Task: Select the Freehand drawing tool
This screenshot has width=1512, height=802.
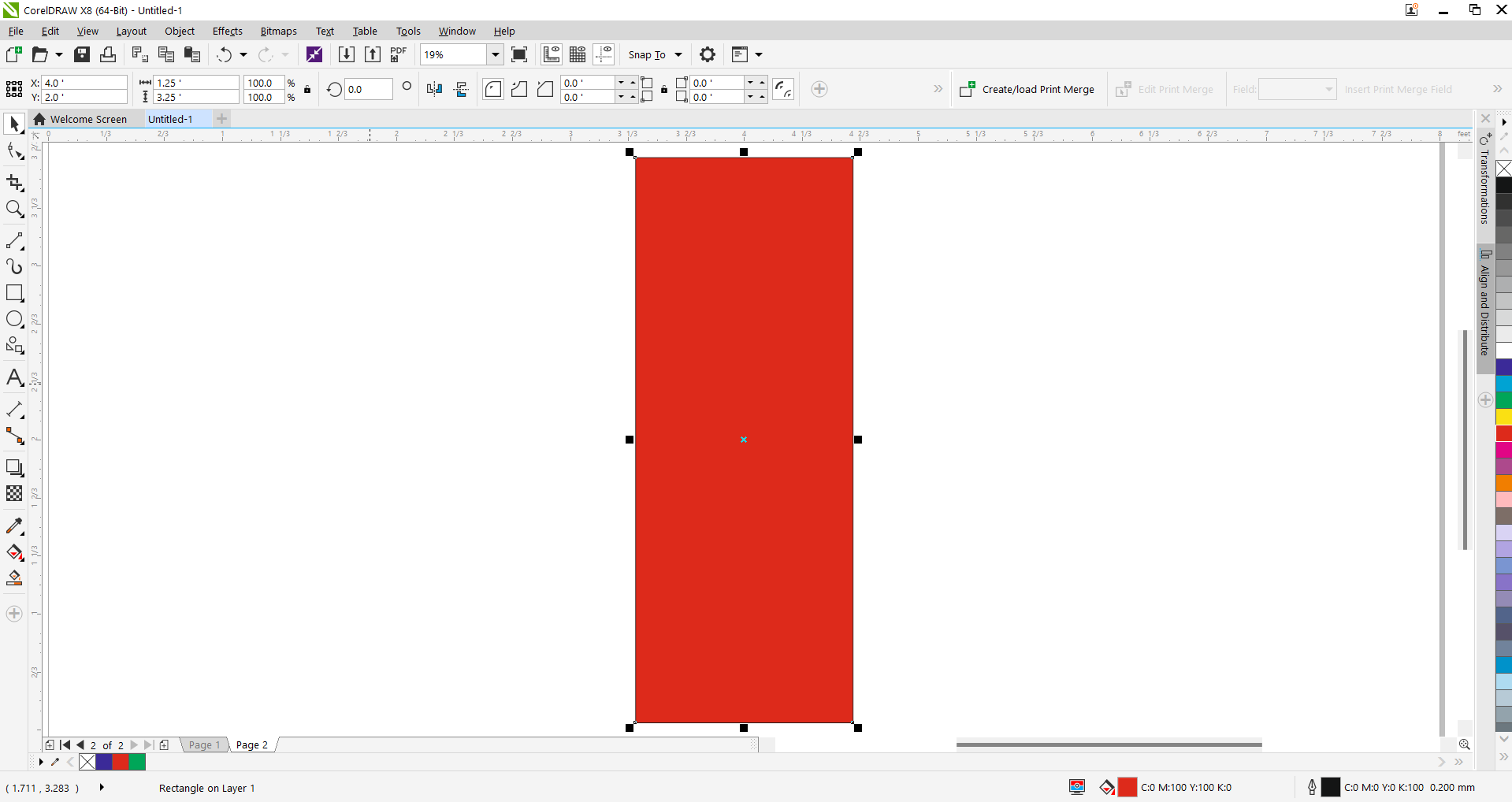Action: [14, 240]
